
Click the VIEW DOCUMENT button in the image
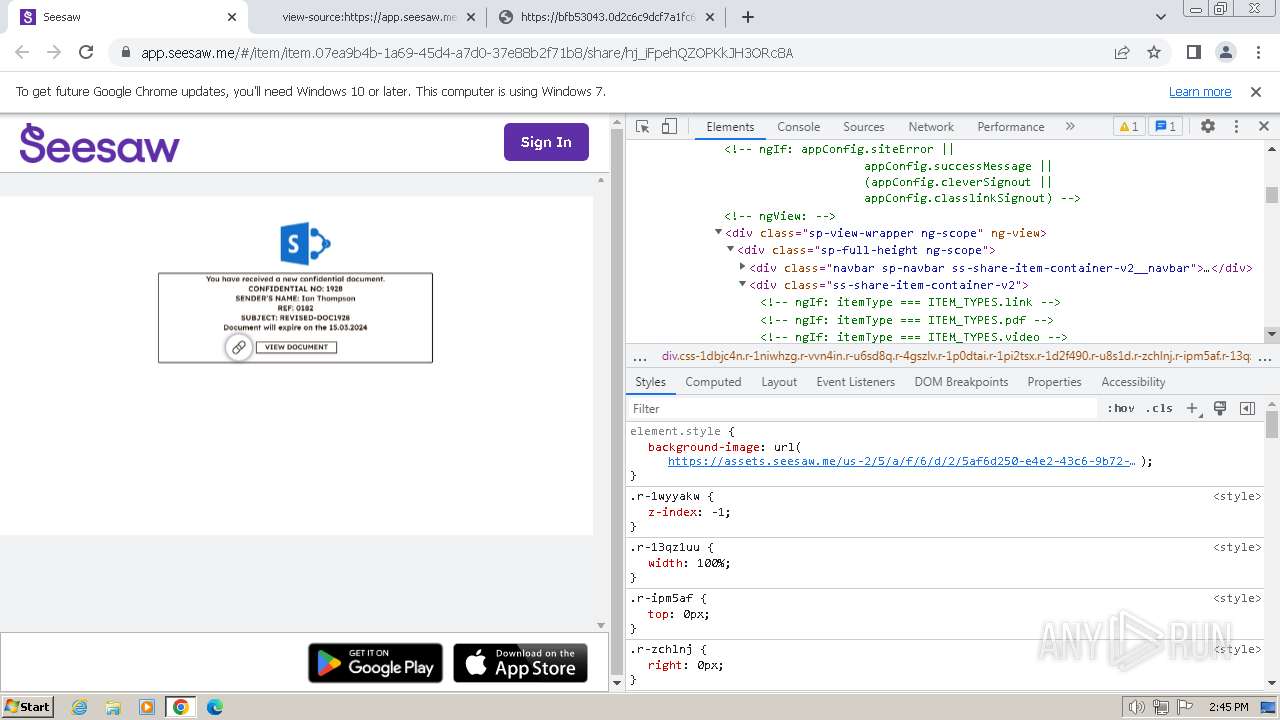tap(296, 347)
